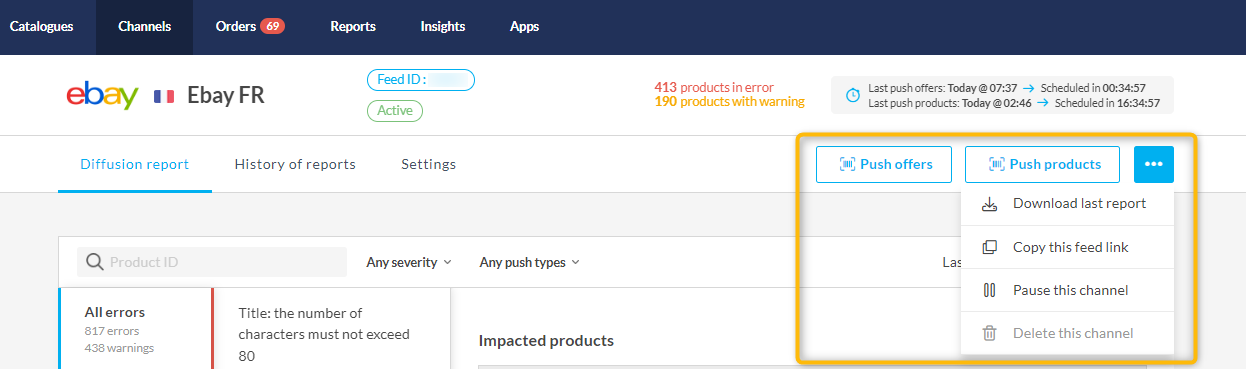Click the French flag icon beside Ebay FR
The width and height of the screenshot is (1246, 369).
click(164, 96)
